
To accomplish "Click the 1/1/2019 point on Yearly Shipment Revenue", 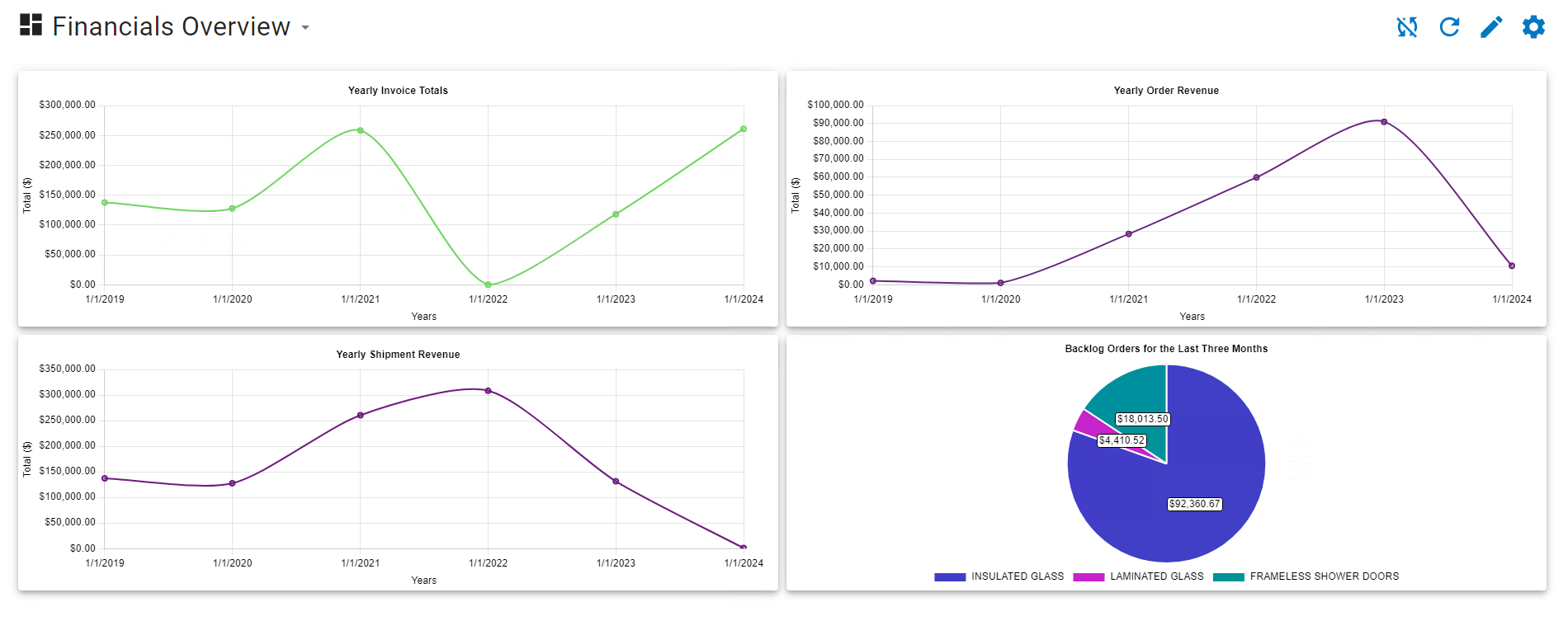I will click(x=105, y=478).
